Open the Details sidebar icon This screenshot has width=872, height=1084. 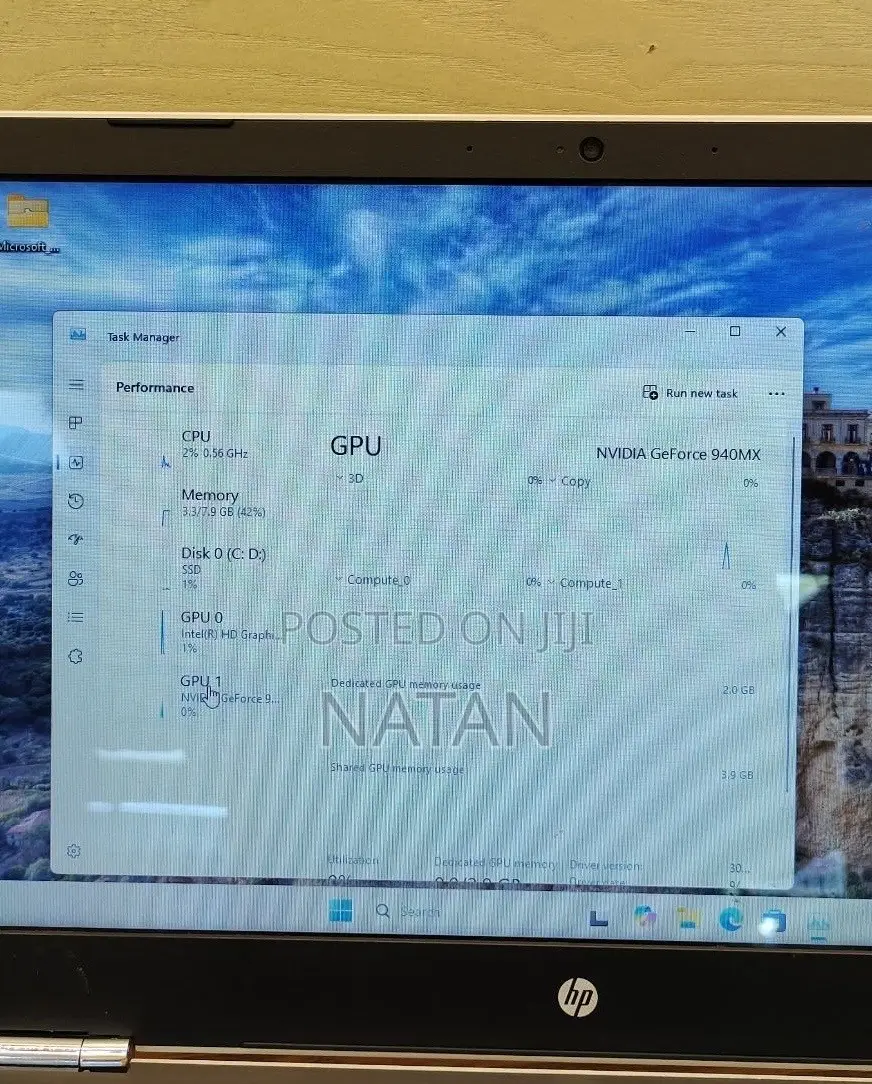tap(76, 617)
